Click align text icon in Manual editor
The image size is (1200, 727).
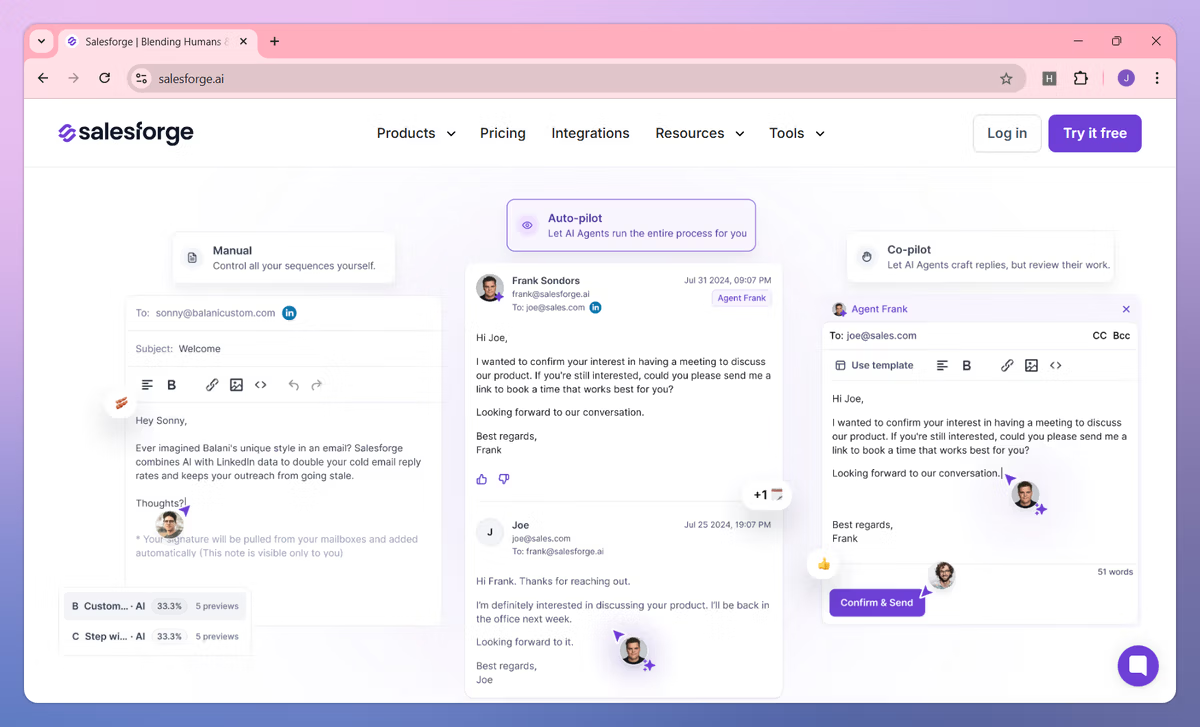pos(148,385)
